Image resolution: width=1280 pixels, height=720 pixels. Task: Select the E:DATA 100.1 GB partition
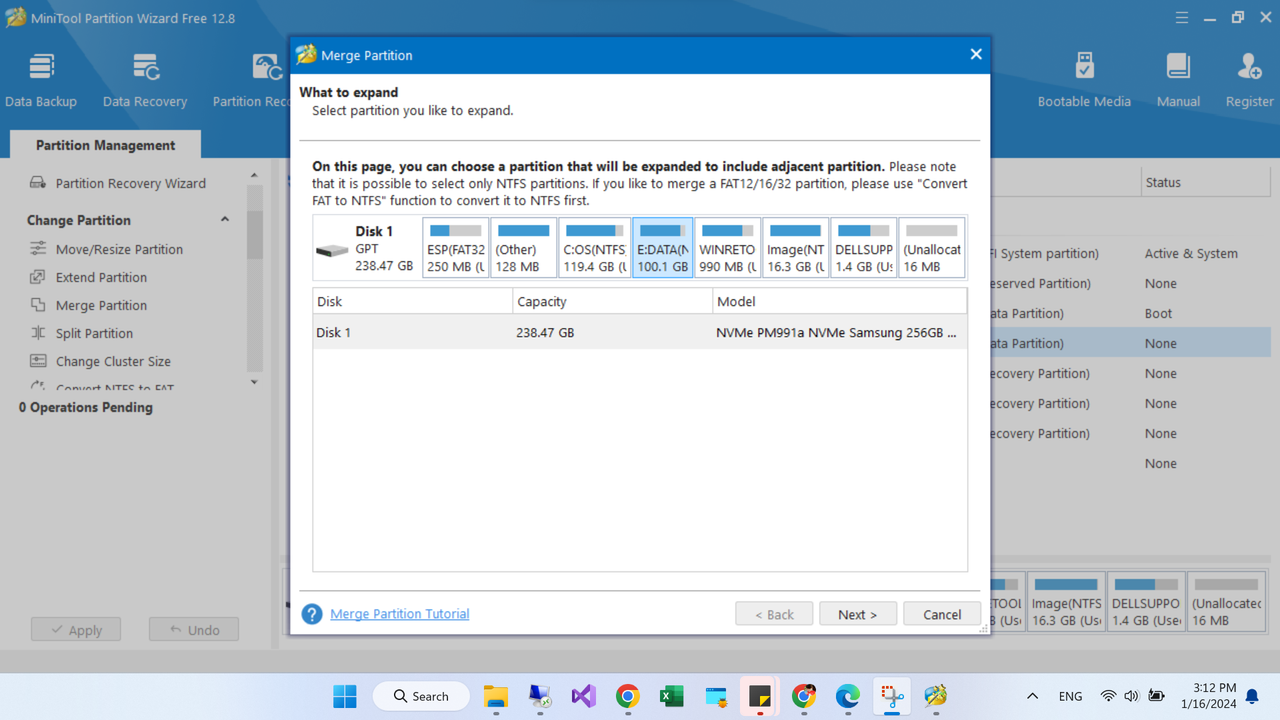point(662,248)
